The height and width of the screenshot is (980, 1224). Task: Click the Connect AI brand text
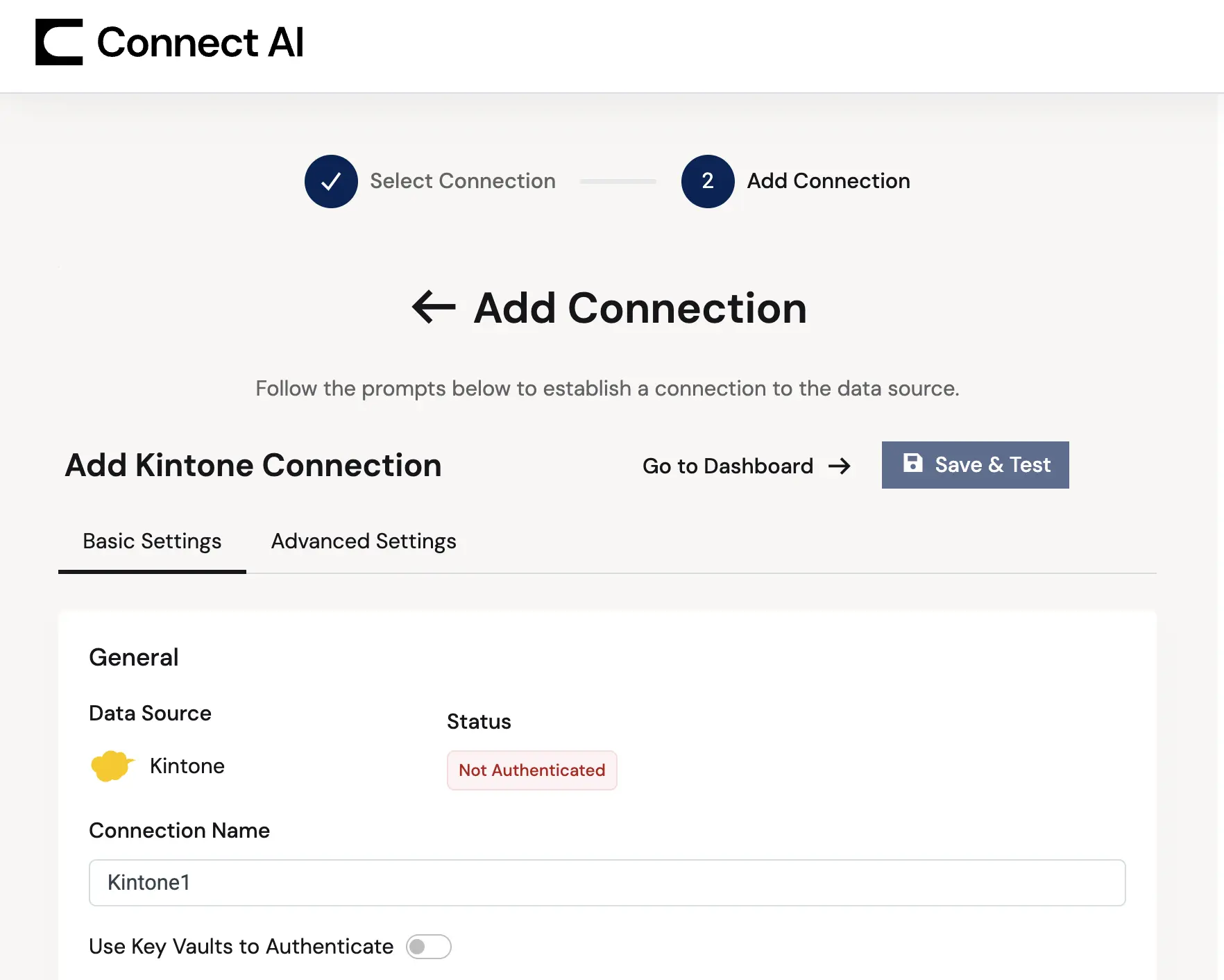200,42
